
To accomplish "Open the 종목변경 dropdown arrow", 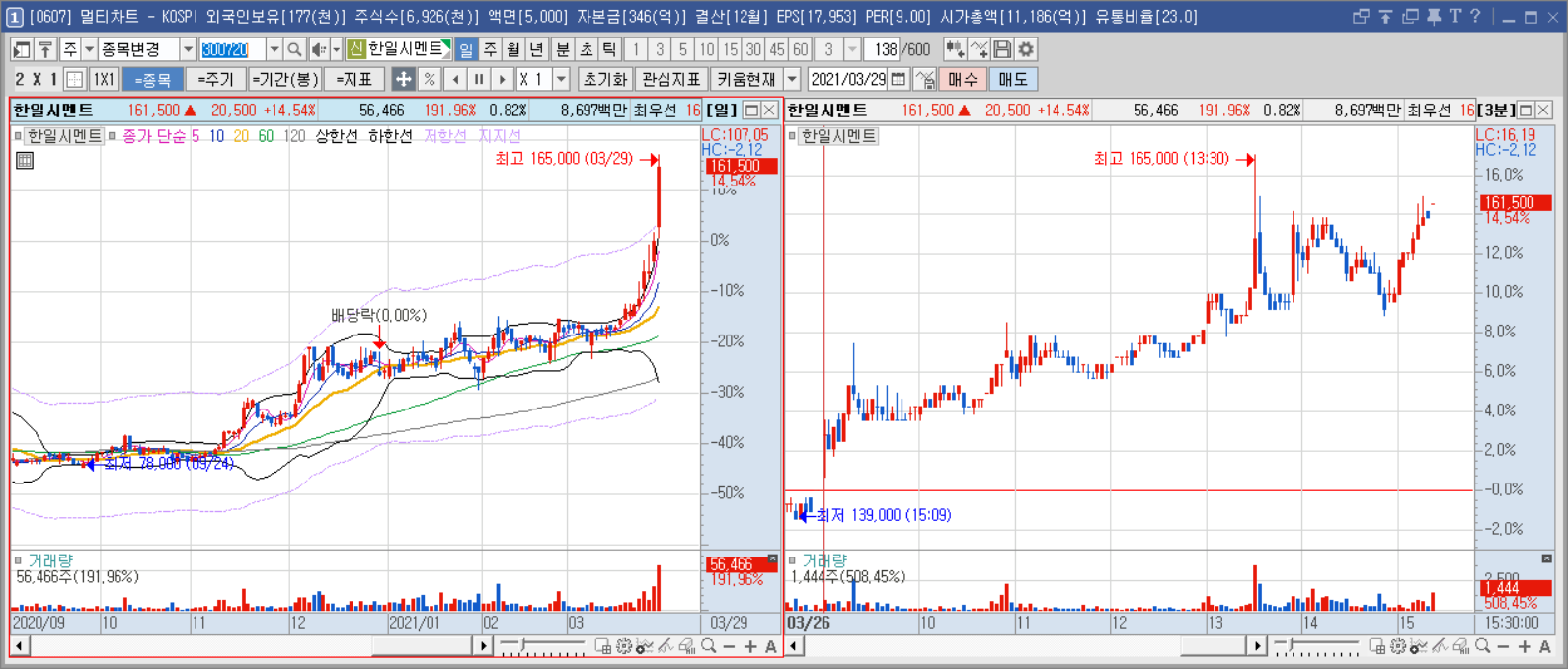I will [x=188, y=49].
